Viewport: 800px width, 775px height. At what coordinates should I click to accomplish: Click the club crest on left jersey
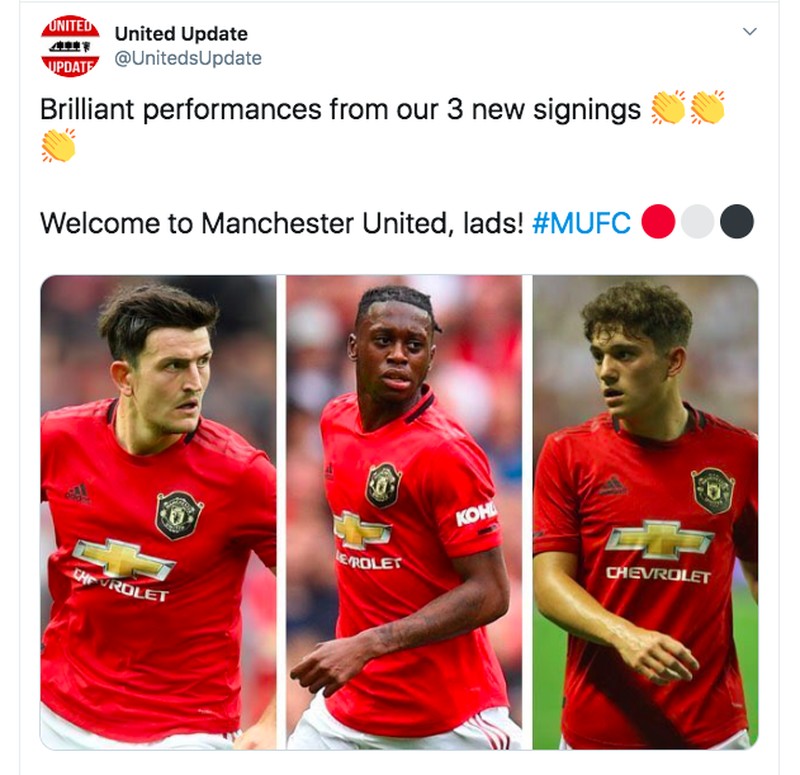pyautogui.click(x=179, y=514)
